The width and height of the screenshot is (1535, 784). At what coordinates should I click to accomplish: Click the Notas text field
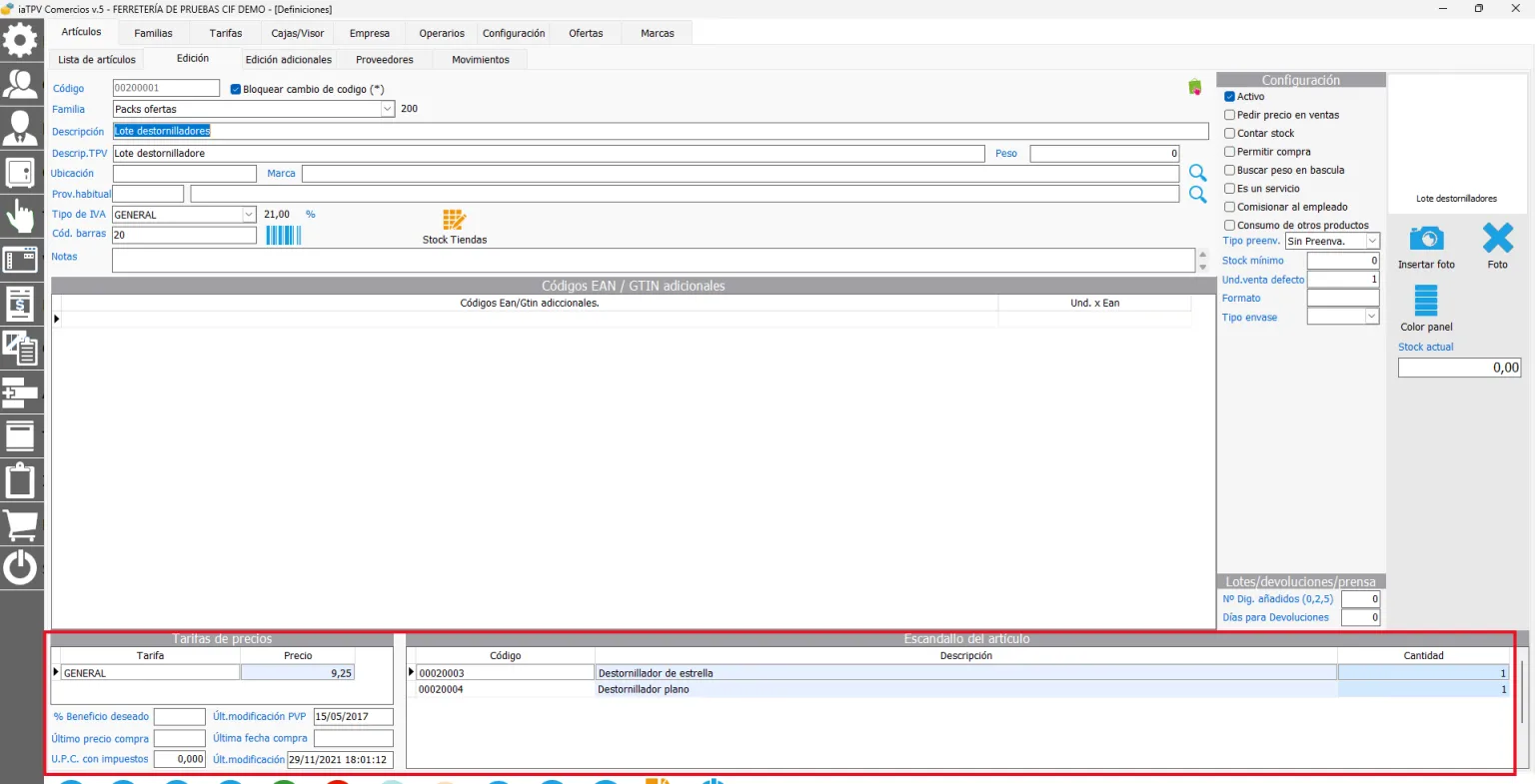point(654,261)
